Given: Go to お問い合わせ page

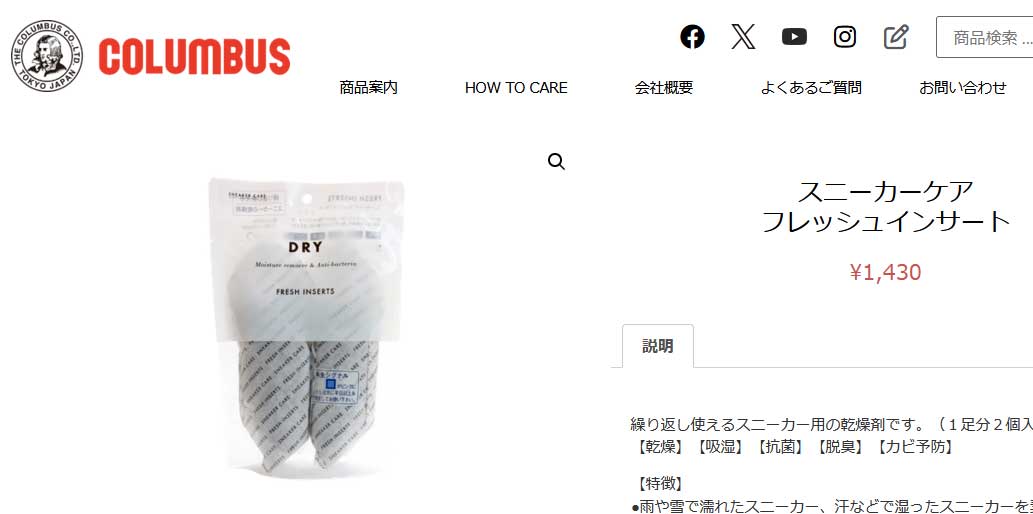Looking at the screenshot, I should click(963, 88).
